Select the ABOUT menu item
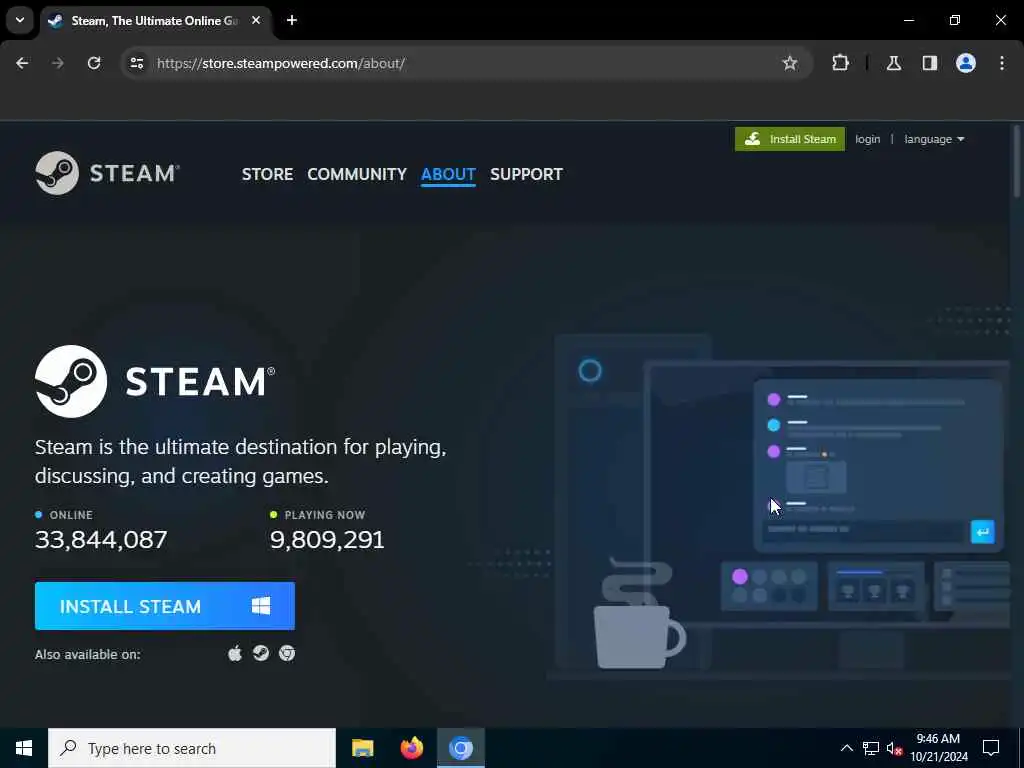The image size is (1024, 768). (448, 174)
